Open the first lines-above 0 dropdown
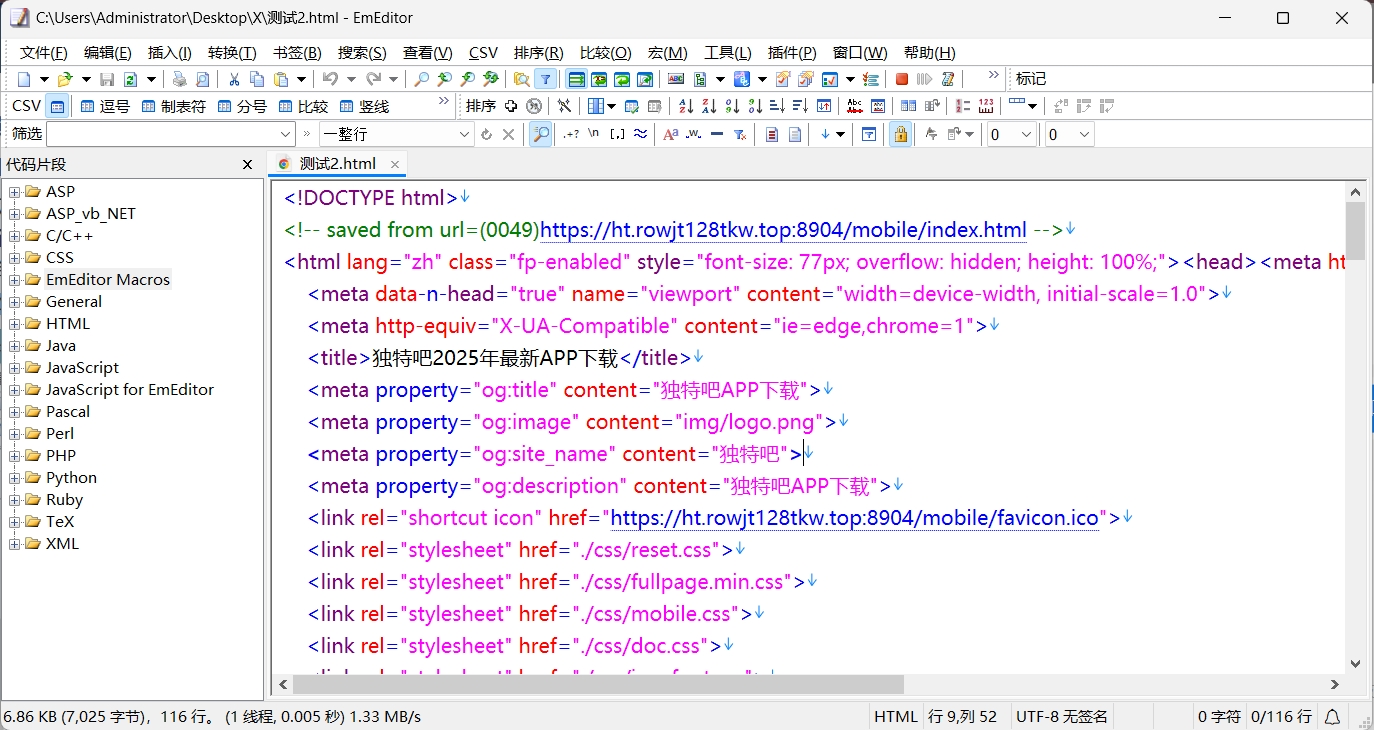This screenshot has height=730, width=1374. (1026, 134)
